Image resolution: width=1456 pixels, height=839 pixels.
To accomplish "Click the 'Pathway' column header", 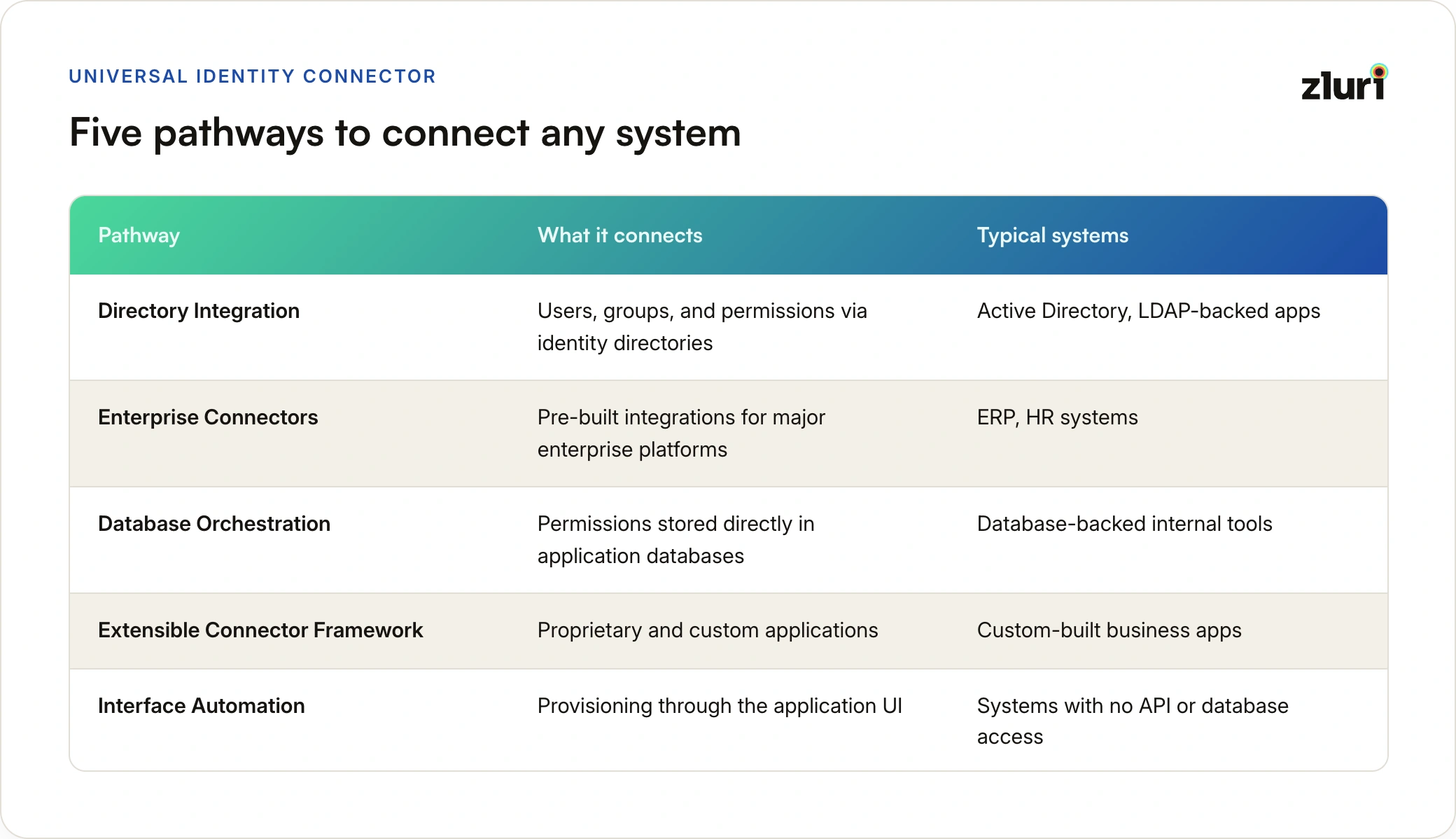I will click(139, 235).
